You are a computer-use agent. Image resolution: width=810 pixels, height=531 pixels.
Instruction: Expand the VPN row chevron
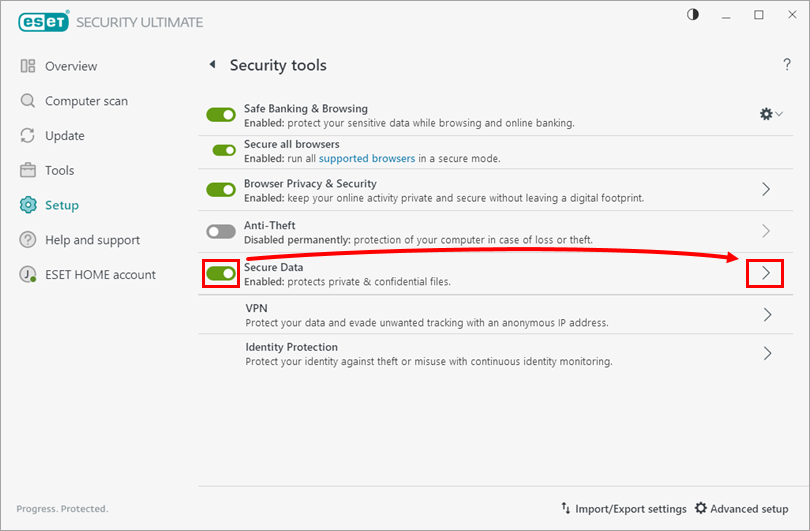click(x=767, y=314)
